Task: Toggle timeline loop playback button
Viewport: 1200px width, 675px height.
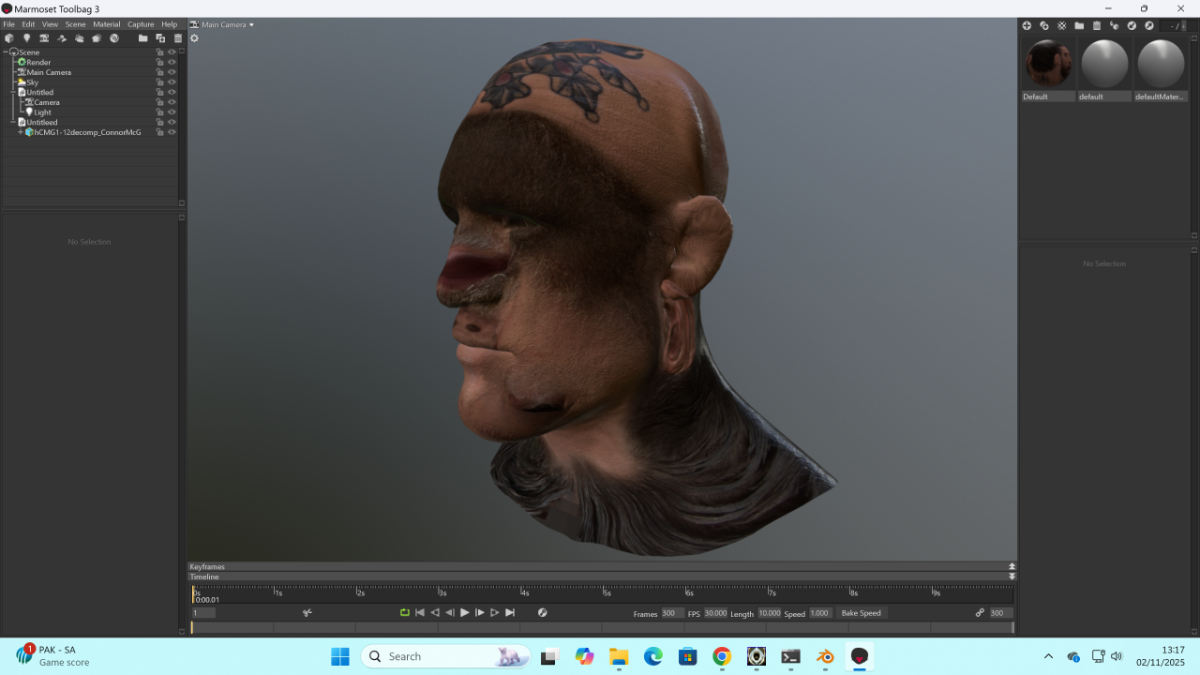Action: [405, 612]
